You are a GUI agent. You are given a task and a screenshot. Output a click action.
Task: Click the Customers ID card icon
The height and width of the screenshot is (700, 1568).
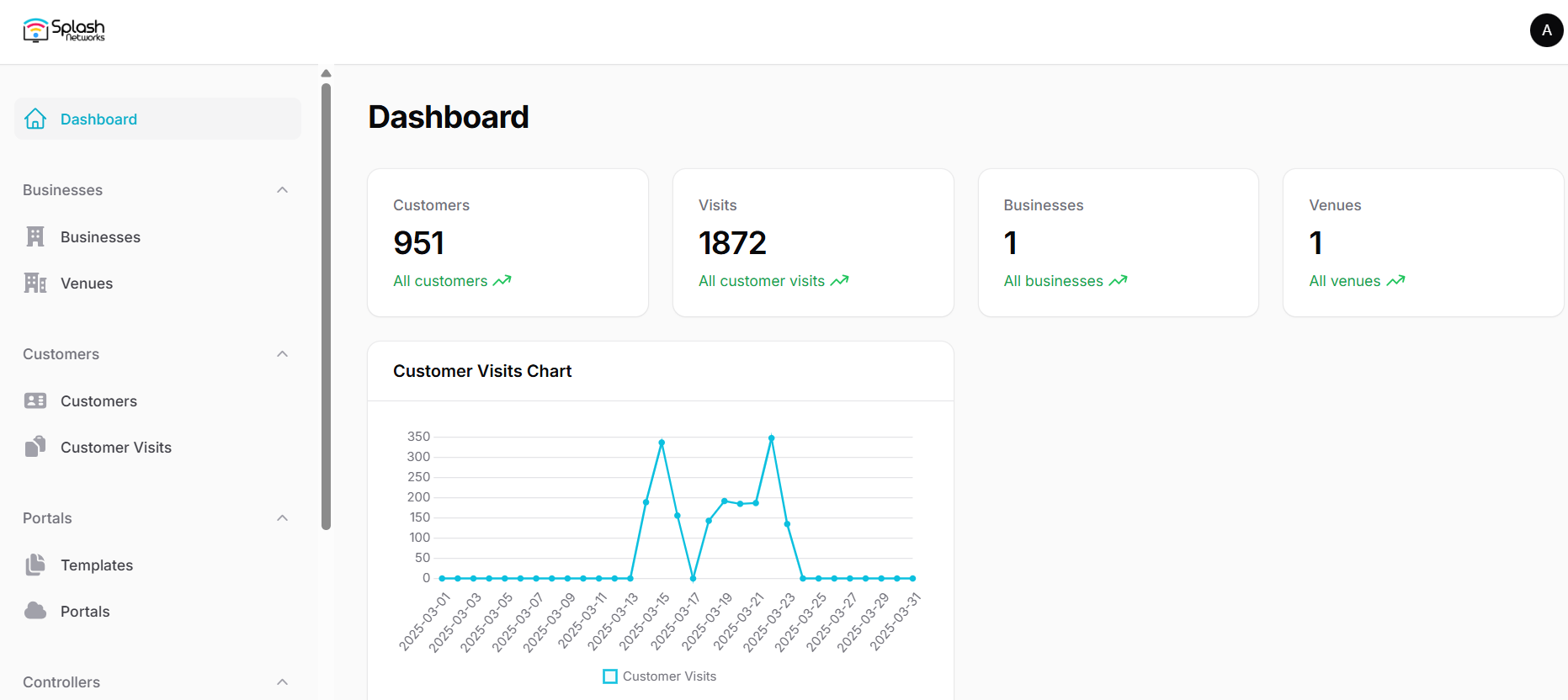(35, 400)
